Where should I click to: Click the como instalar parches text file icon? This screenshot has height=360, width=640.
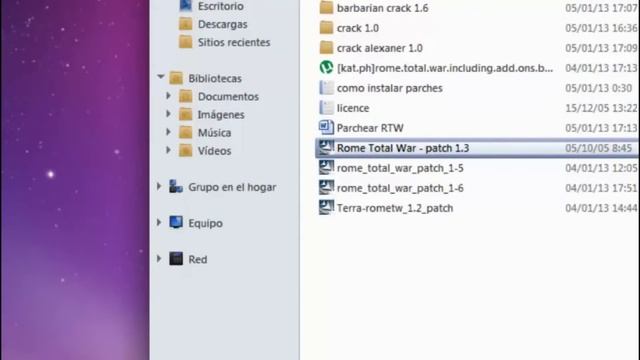[326, 88]
